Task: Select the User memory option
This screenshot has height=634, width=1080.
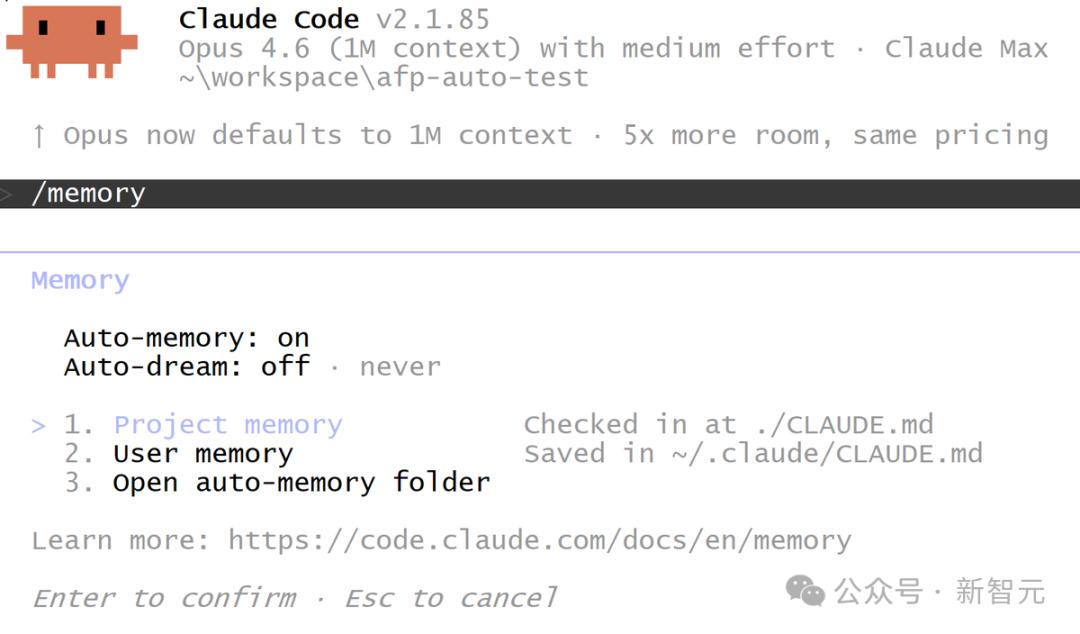Action: pos(203,454)
